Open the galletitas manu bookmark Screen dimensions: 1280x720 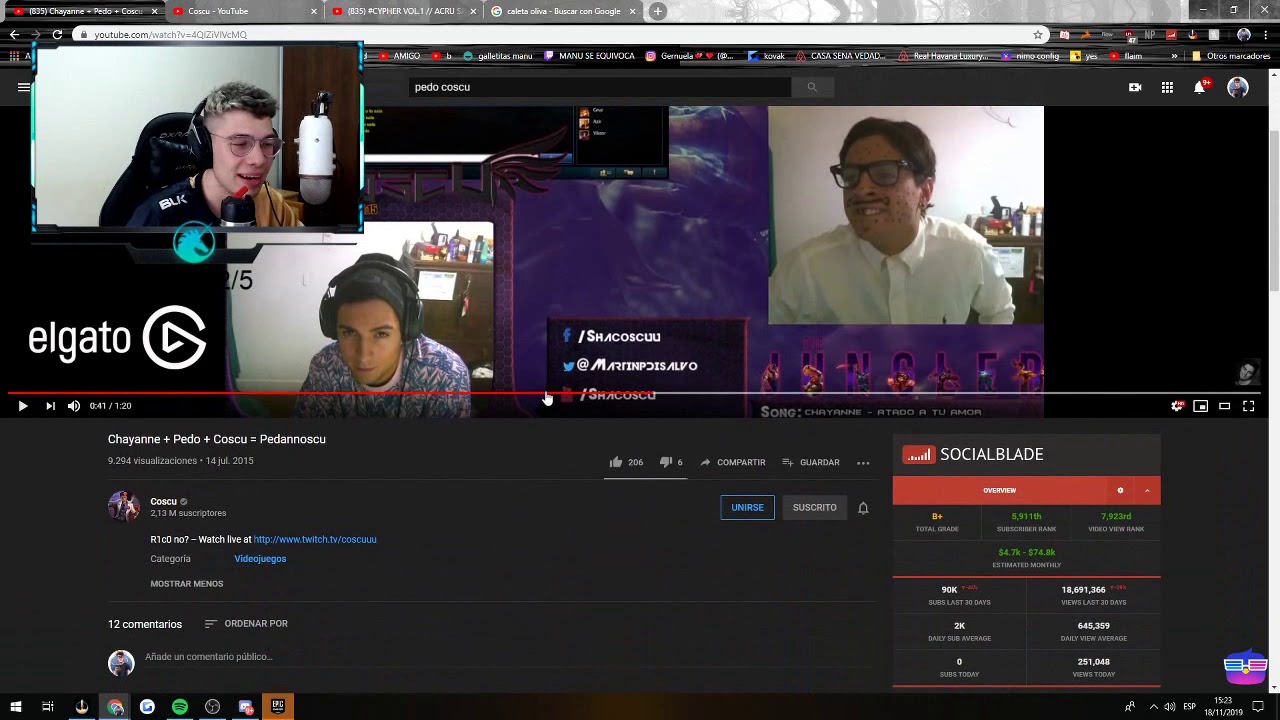click(x=498, y=56)
